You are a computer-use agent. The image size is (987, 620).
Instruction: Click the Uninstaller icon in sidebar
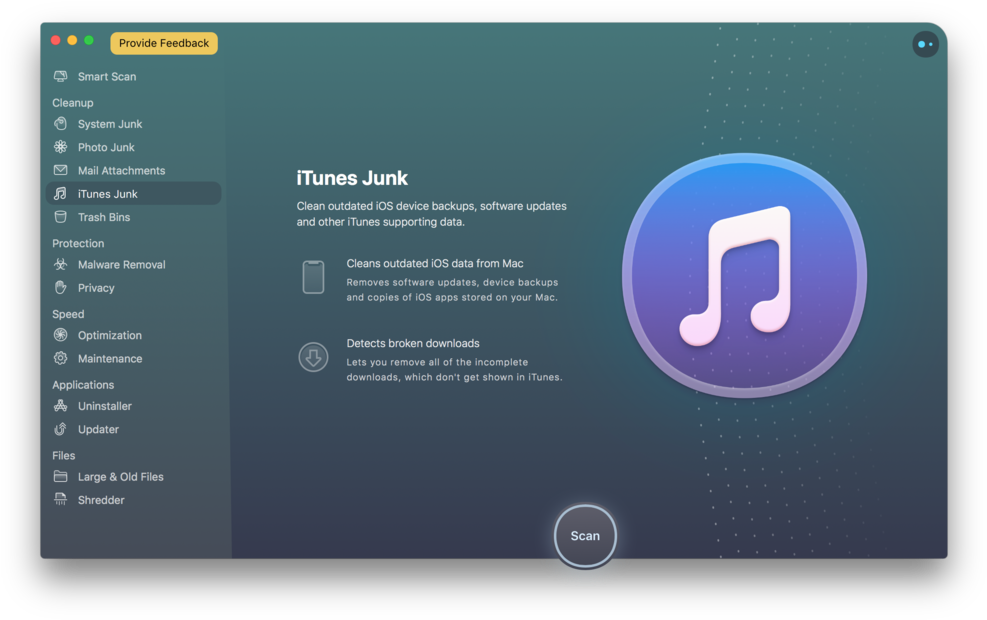pyautogui.click(x=60, y=406)
